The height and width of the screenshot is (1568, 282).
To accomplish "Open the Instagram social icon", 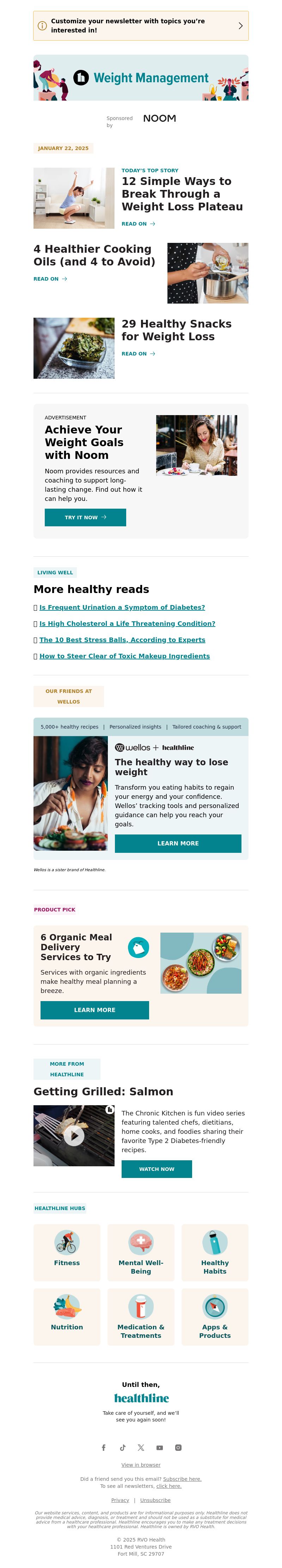I will point(178,1448).
